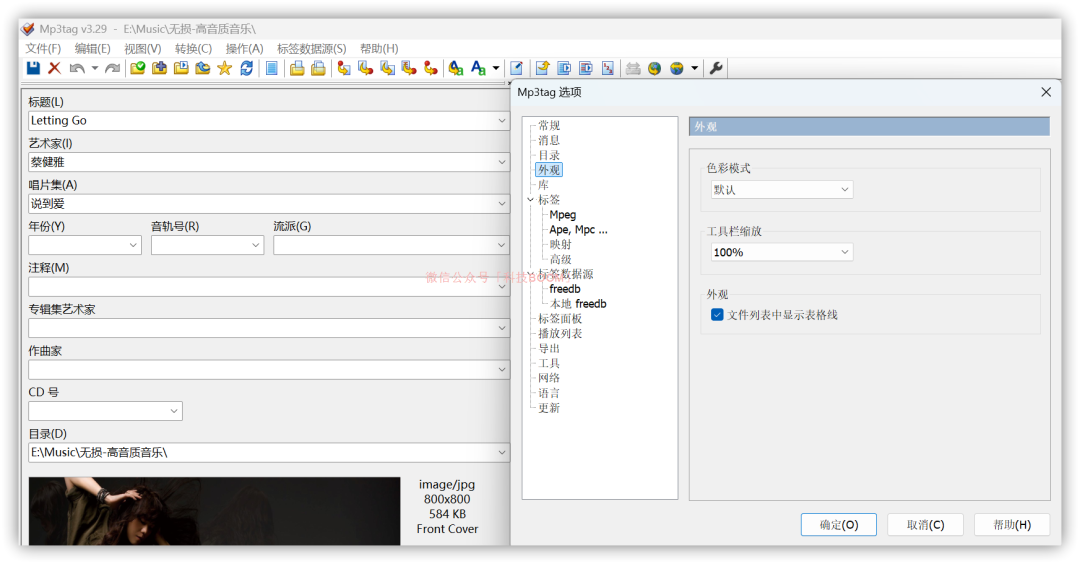Open the 色彩模式 dropdown showing 默认

[782, 189]
